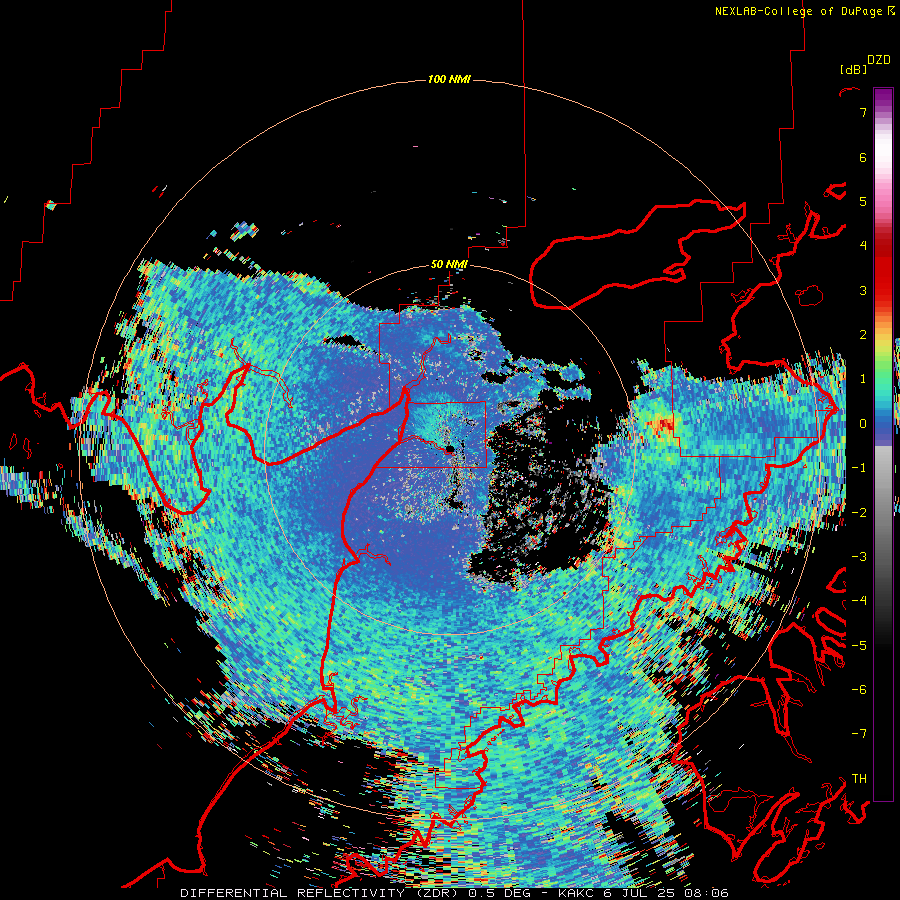Click the 4 value on the color scale

pyautogui.click(x=863, y=246)
